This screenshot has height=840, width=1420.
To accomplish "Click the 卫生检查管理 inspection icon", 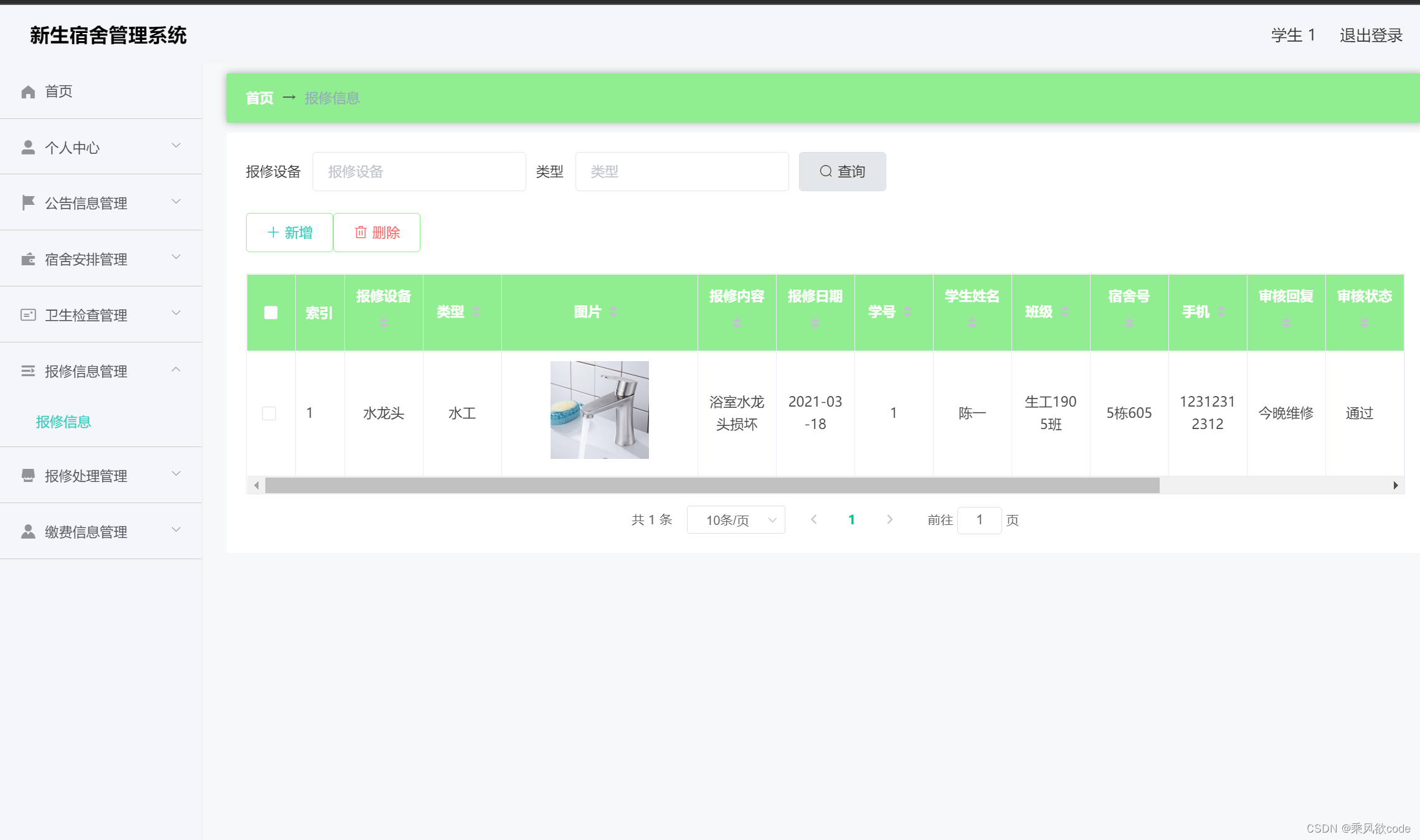I will [27, 314].
